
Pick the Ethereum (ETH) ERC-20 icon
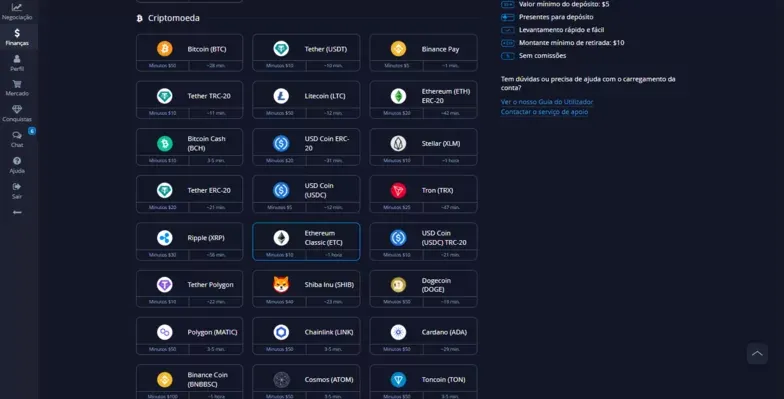point(398,96)
